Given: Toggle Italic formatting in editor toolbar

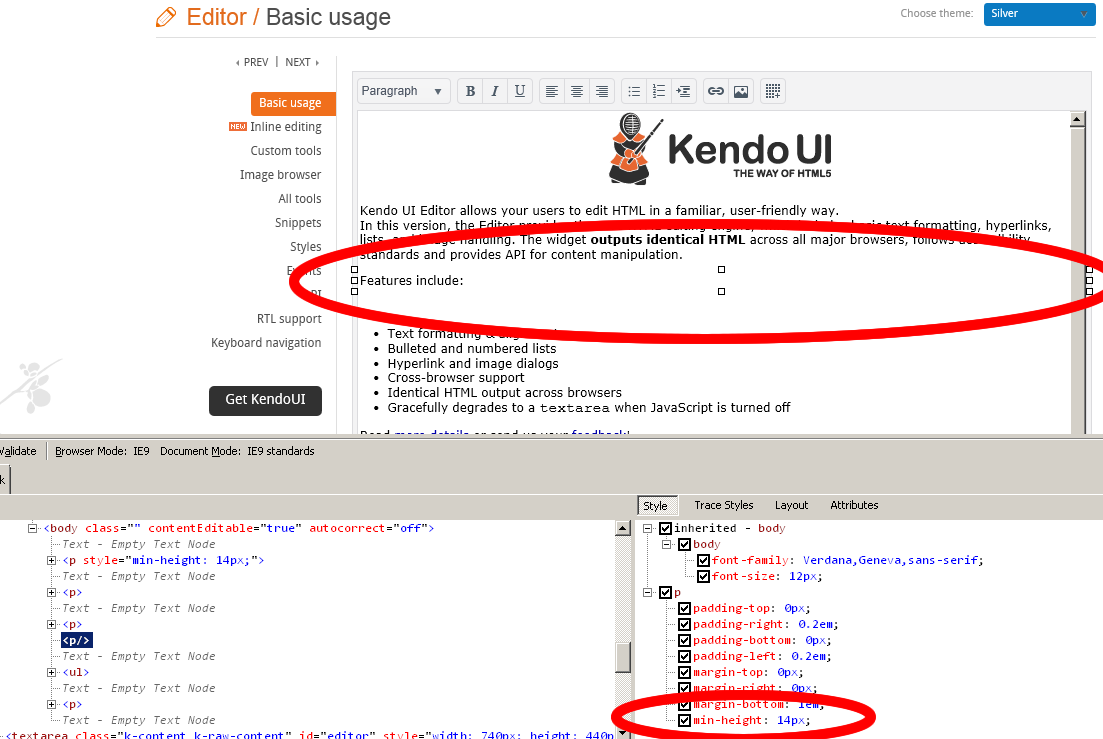Looking at the screenshot, I should [x=495, y=91].
